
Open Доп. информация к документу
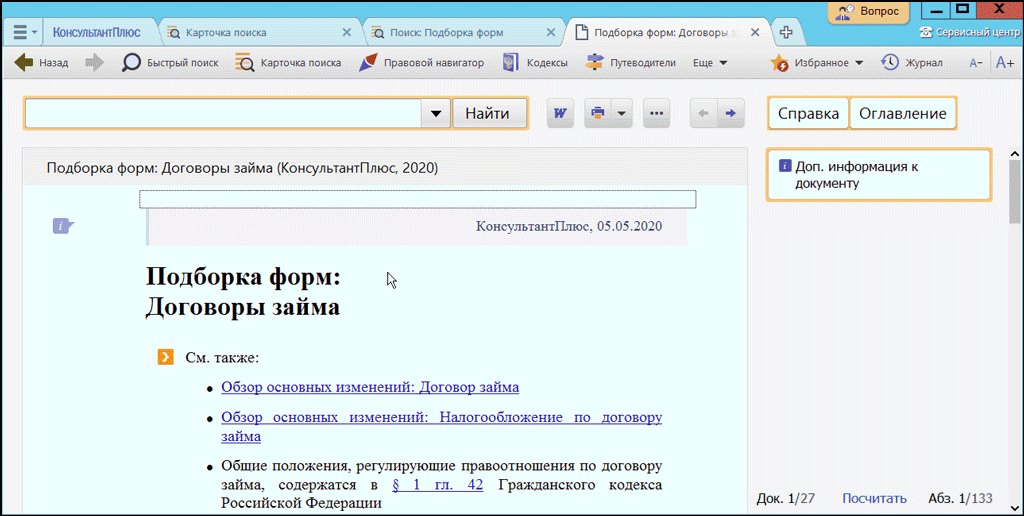pyautogui.click(x=879, y=174)
